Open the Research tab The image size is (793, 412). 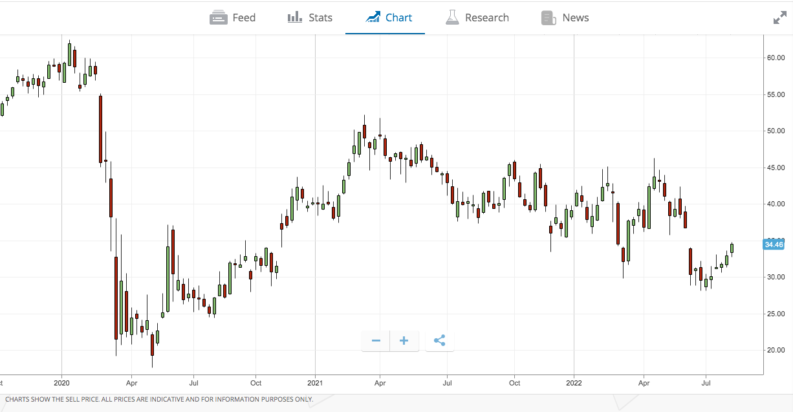(477, 18)
